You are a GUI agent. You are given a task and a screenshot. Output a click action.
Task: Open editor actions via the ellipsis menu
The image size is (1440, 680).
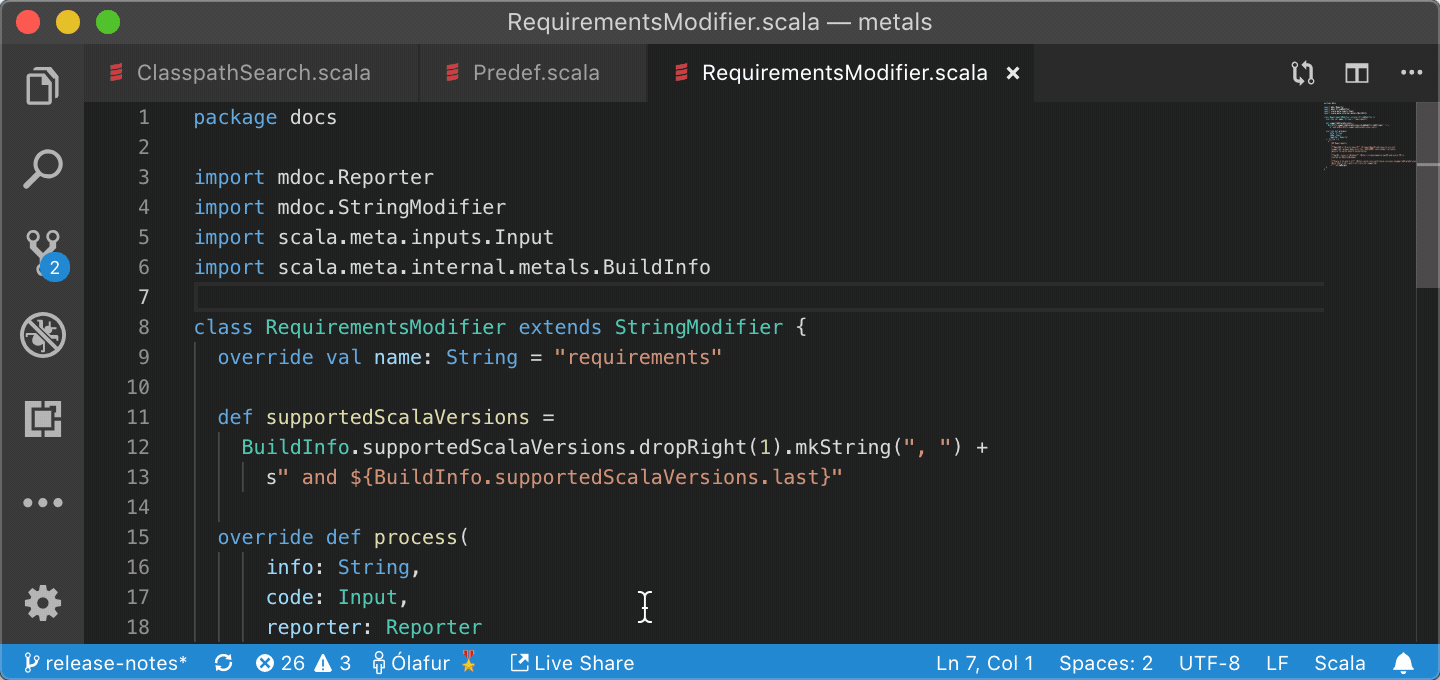point(1412,72)
